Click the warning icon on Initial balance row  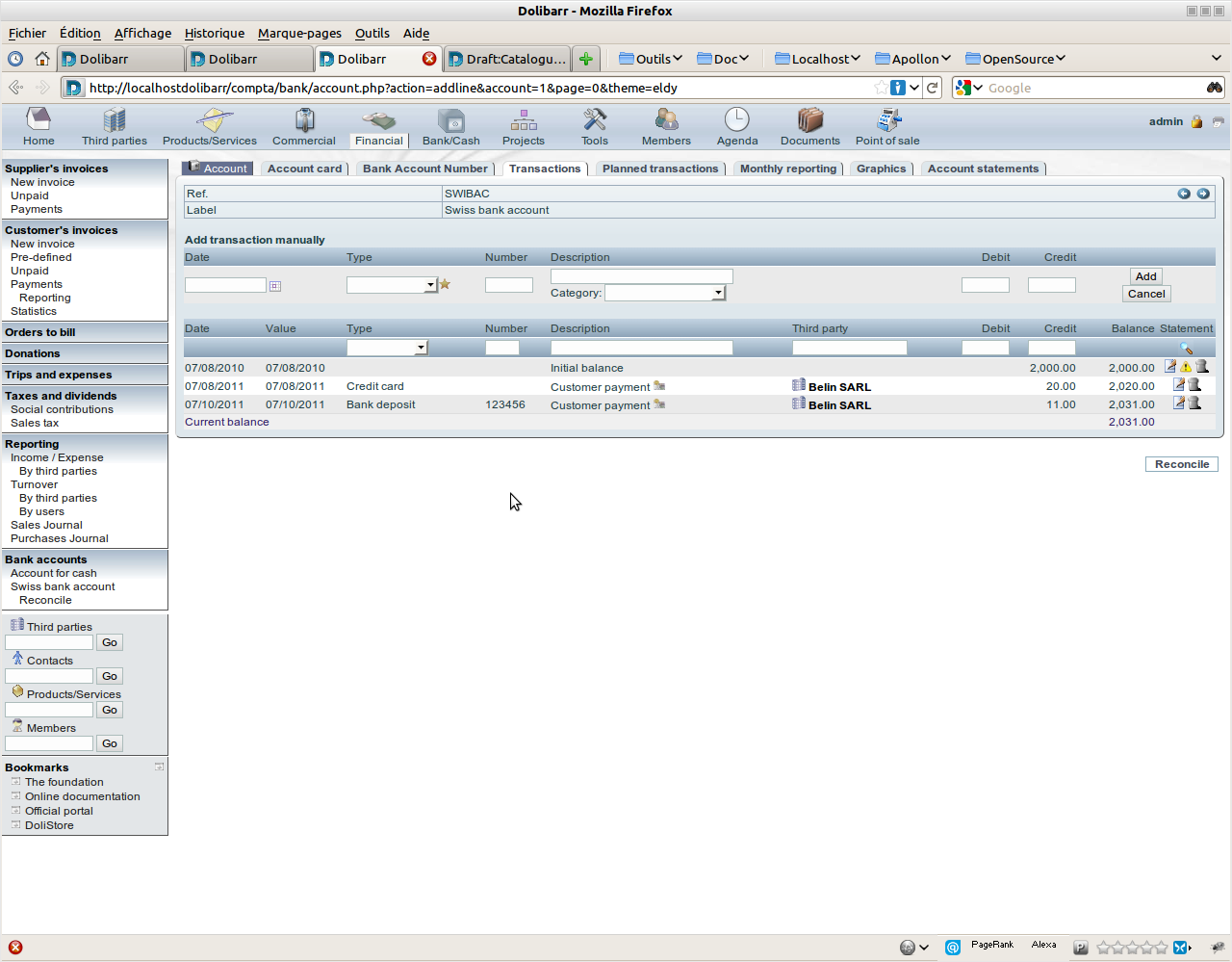click(x=1186, y=367)
